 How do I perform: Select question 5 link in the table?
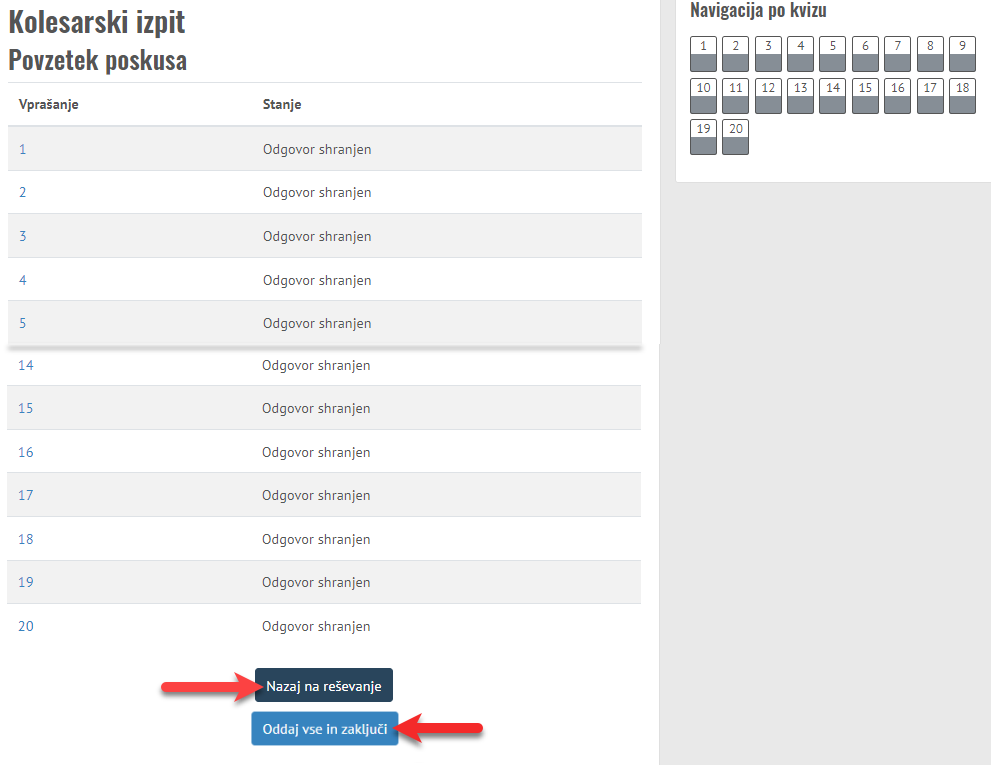point(22,323)
